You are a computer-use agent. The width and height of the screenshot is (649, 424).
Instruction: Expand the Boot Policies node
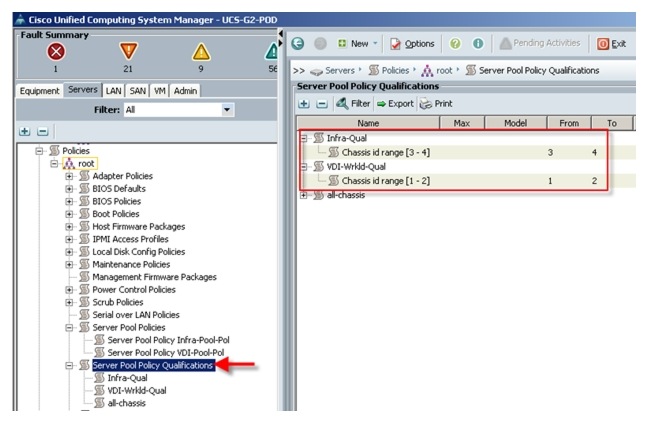[69, 214]
